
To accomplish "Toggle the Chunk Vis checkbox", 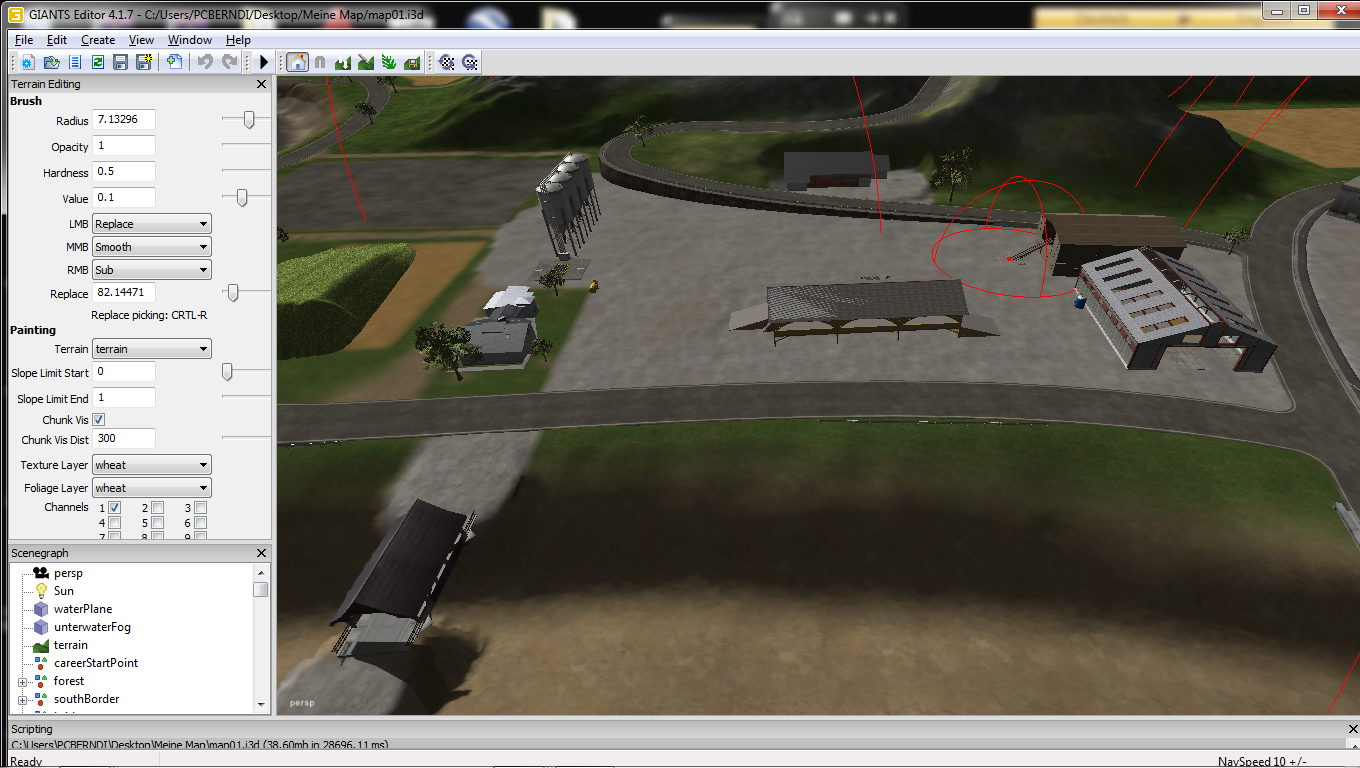I will click(x=99, y=420).
